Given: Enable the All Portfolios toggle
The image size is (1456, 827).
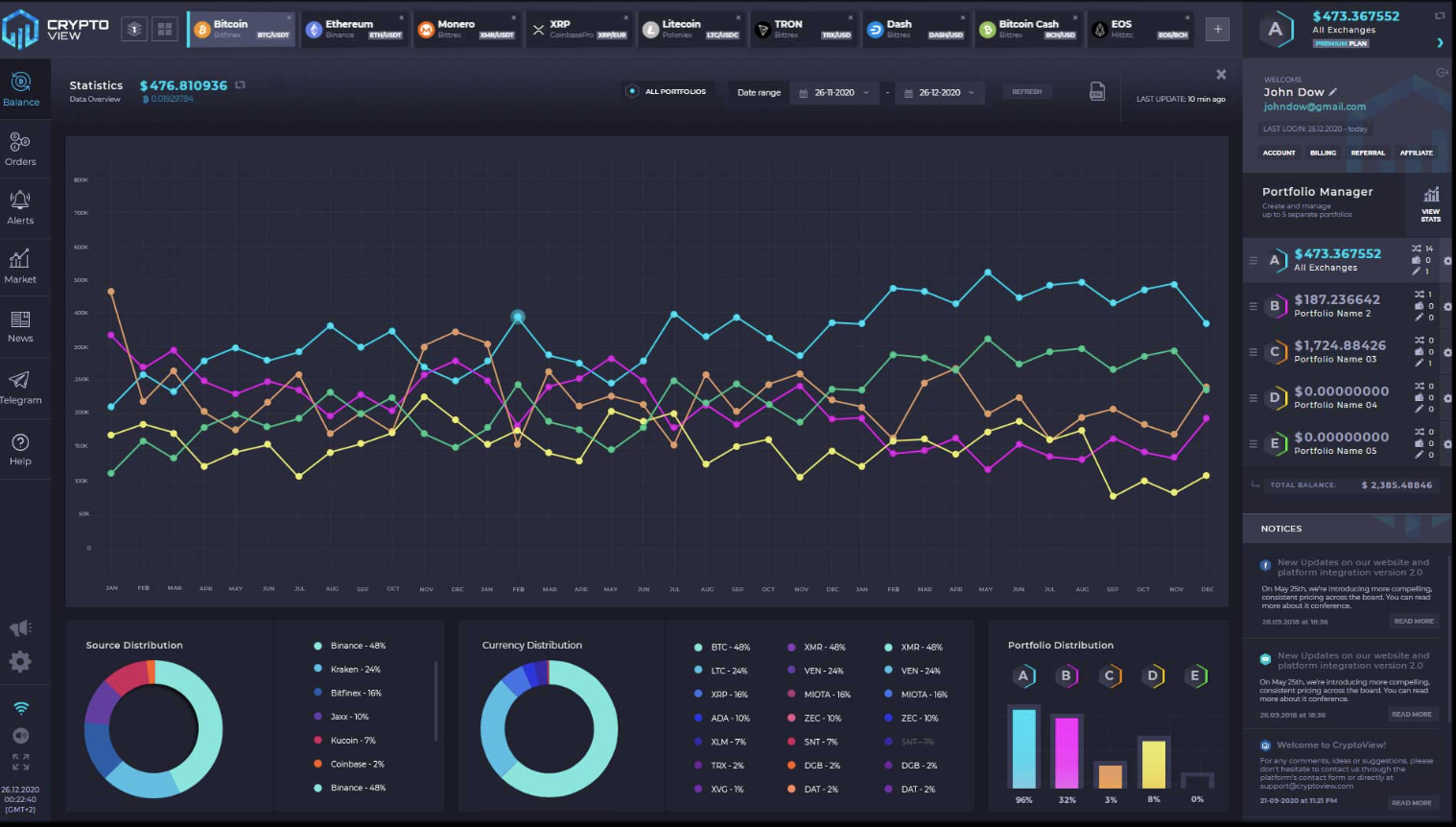Looking at the screenshot, I should pos(631,90).
